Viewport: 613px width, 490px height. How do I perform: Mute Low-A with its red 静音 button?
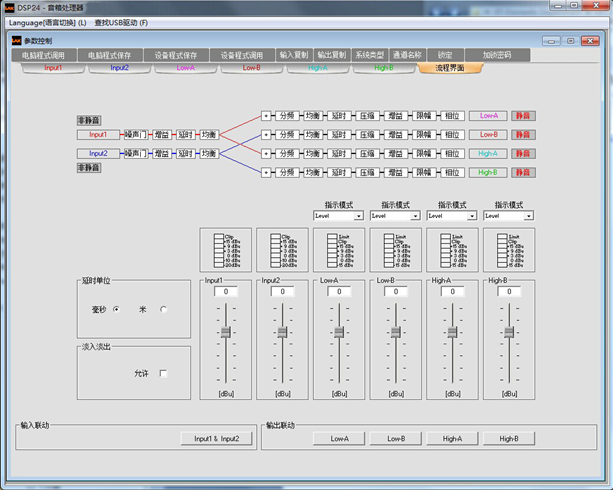click(x=522, y=115)
